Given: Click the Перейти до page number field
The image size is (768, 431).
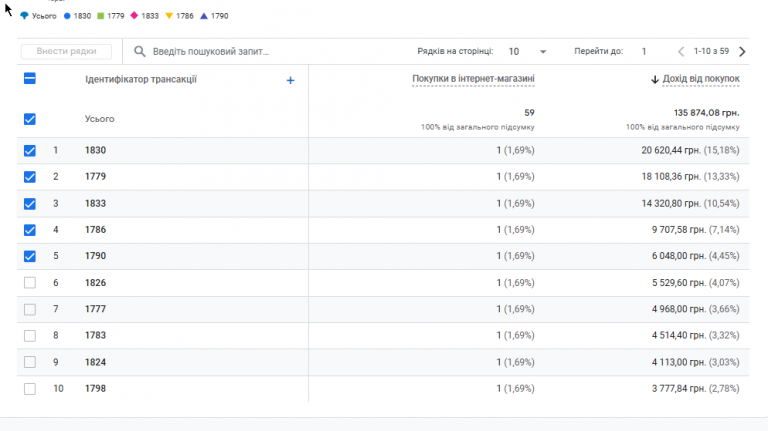Looking at the screenshot, I should [644, 51].
